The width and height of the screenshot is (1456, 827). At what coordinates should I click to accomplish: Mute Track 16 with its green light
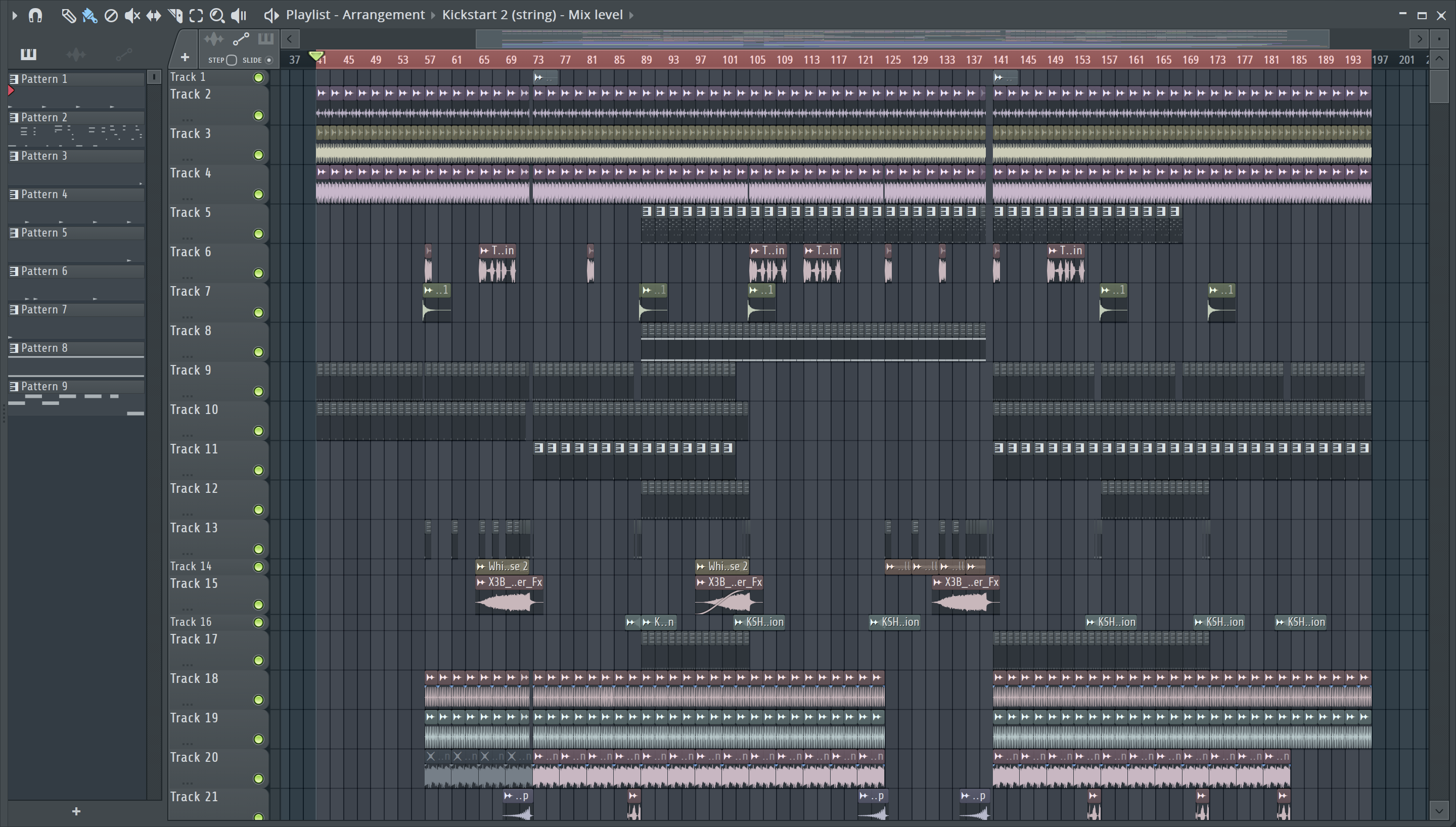(258, 622)
